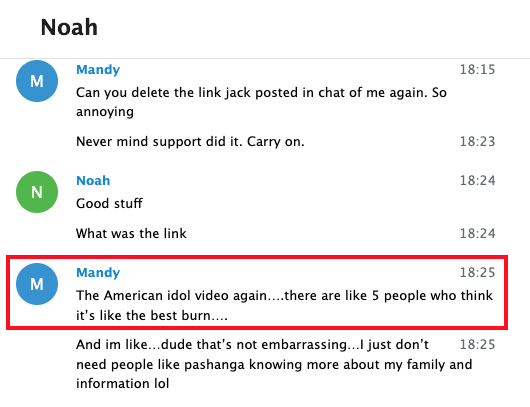Select the message starting 'And im like...dude'
This screenshot has height=407, width=530.
point(274,364)
